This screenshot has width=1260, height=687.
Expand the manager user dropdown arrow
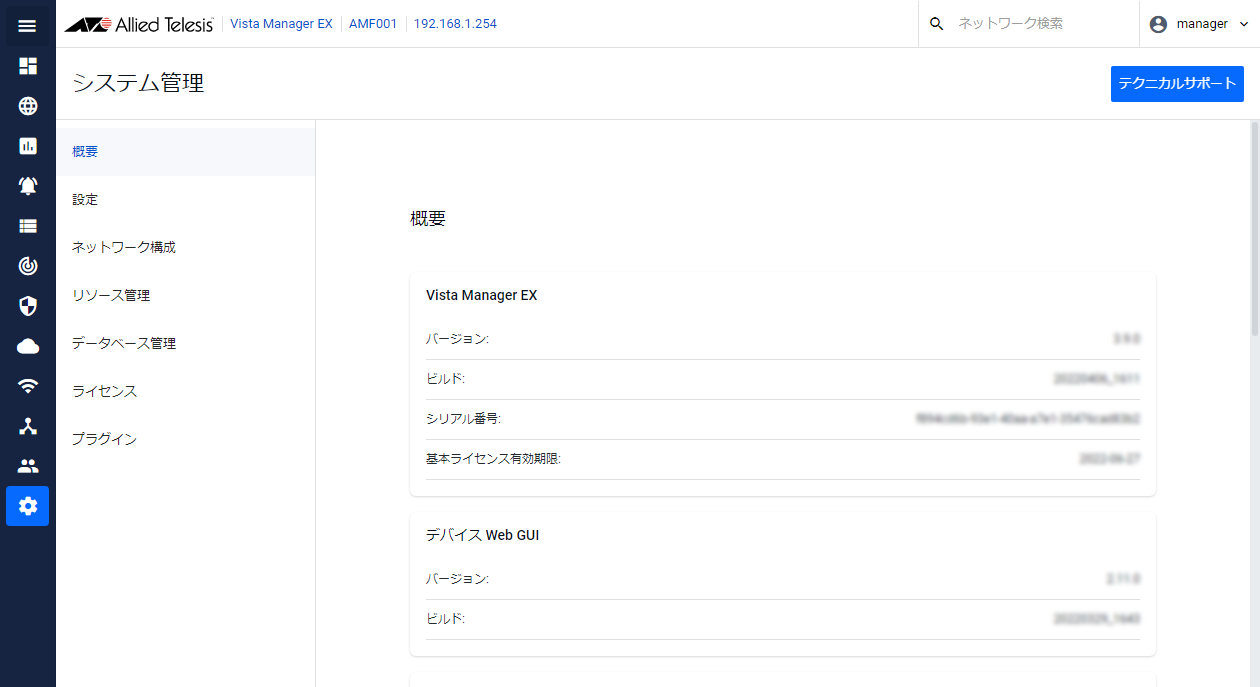[1244, 24]
